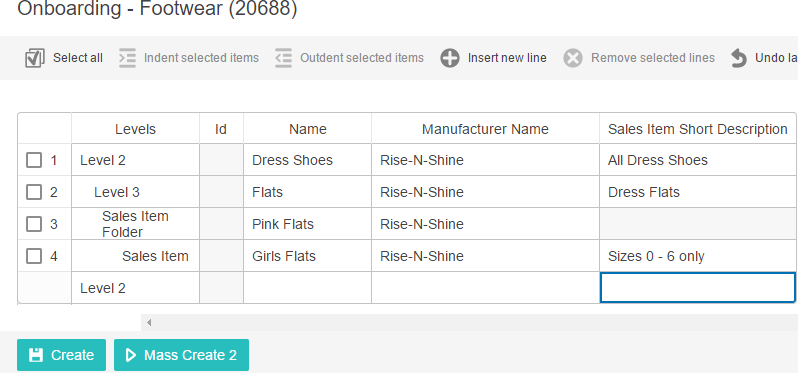The width and height of the screenshot is (798, 373).
Task: Check the box for row 2 Flats
Action: pos(34,192)
